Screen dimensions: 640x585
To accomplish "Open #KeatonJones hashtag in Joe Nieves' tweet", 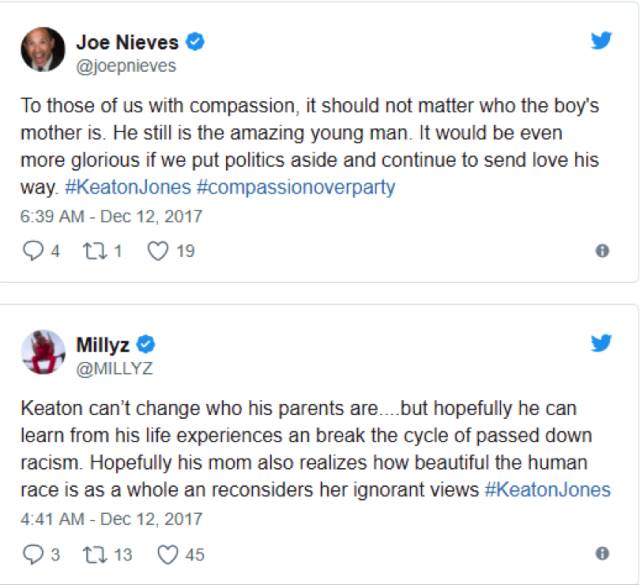I will pos(128,187).
